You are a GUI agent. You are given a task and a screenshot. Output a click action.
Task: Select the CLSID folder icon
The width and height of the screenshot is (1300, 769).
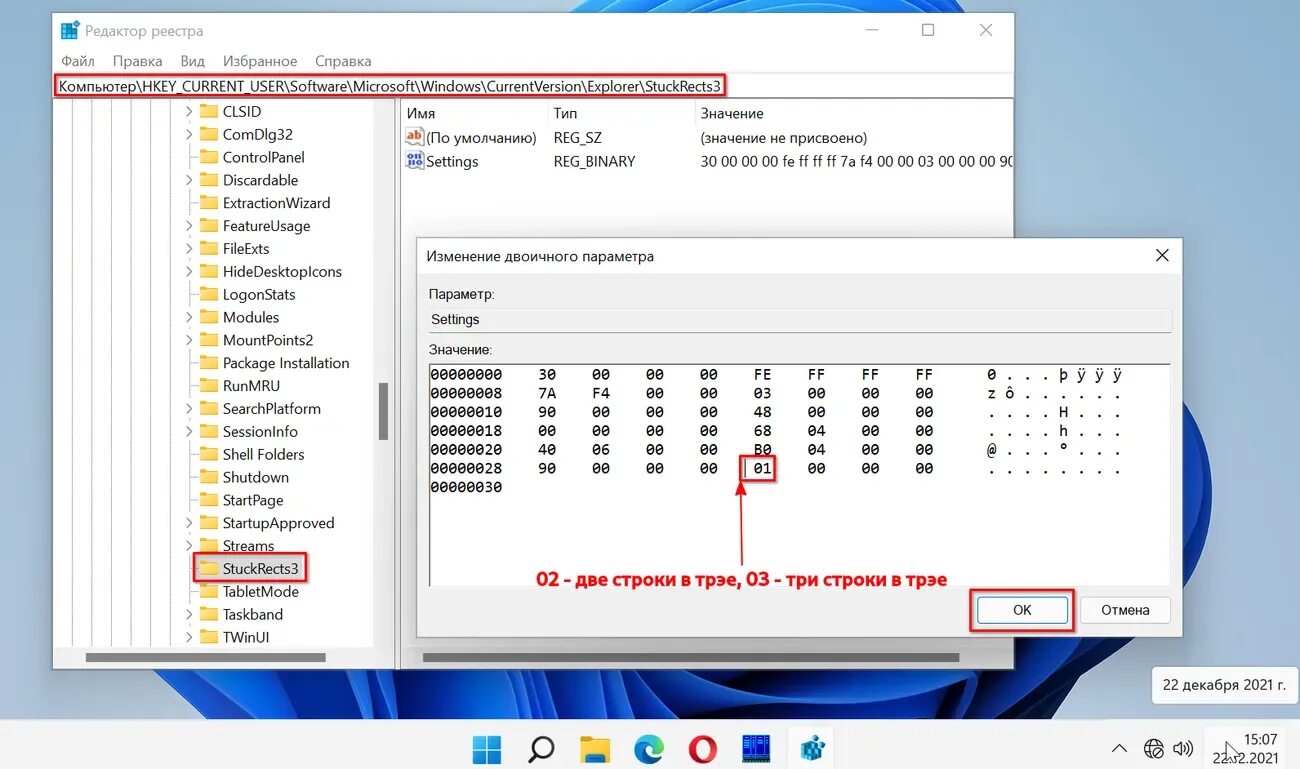(208, 111)
